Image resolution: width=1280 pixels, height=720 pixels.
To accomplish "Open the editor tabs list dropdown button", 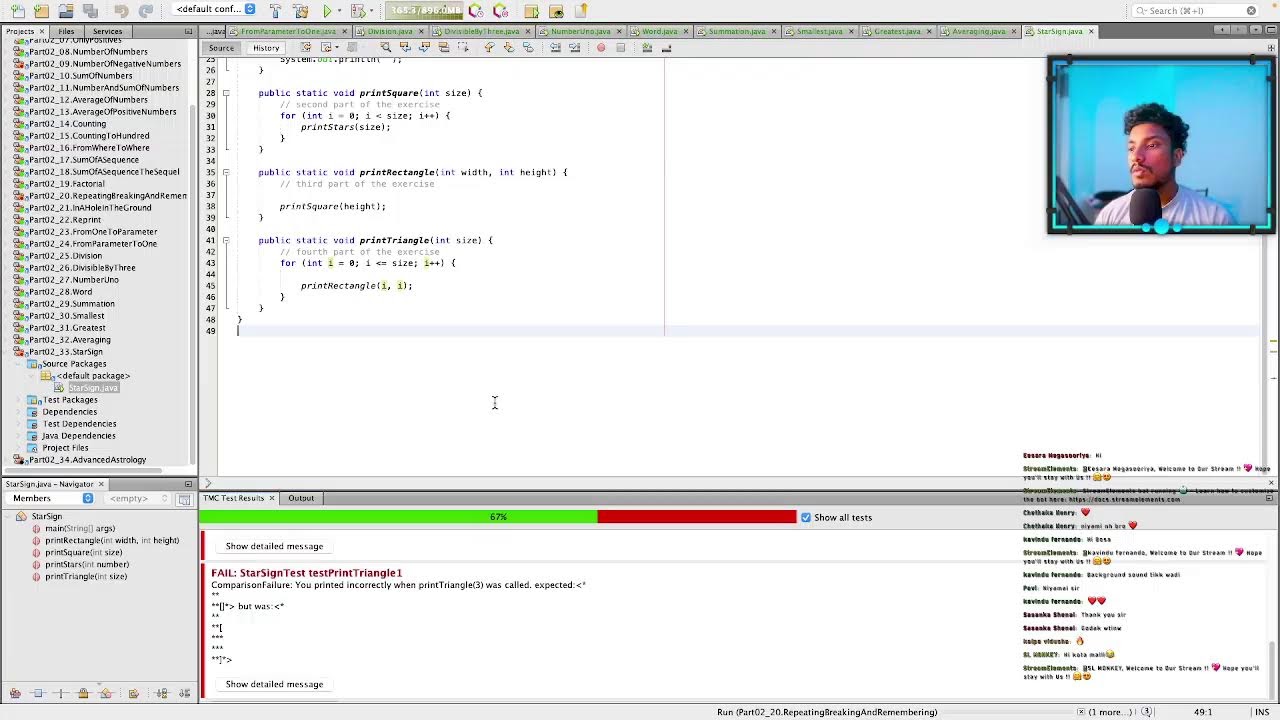I will point(1254,31).
